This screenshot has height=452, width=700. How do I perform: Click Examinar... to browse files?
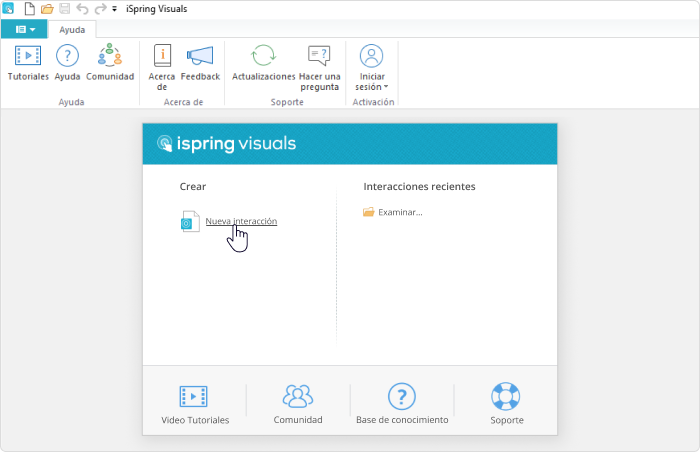click(400, 212)
